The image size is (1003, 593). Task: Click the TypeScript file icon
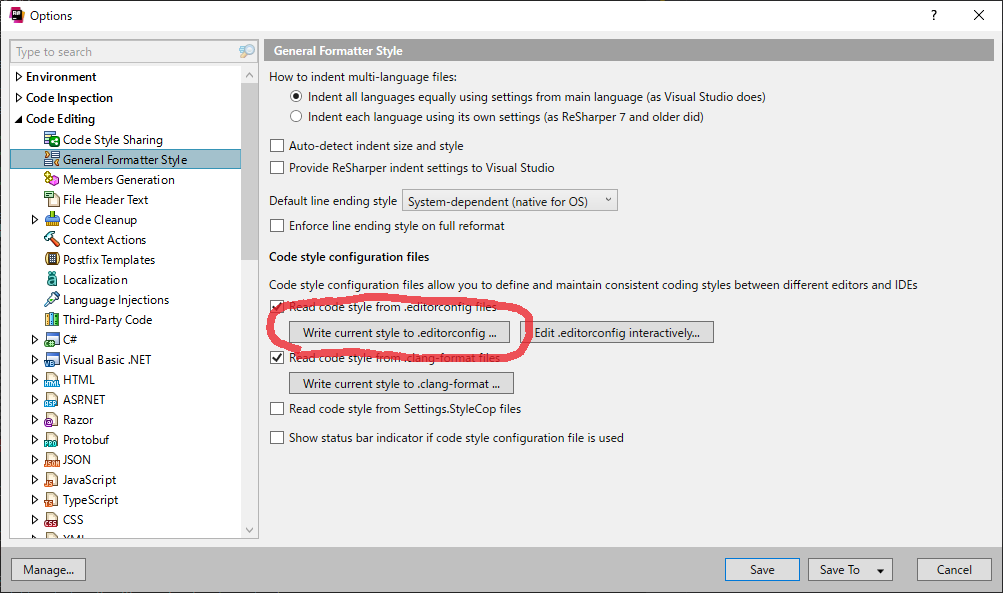pyautogui.click(x=52, y=500)
